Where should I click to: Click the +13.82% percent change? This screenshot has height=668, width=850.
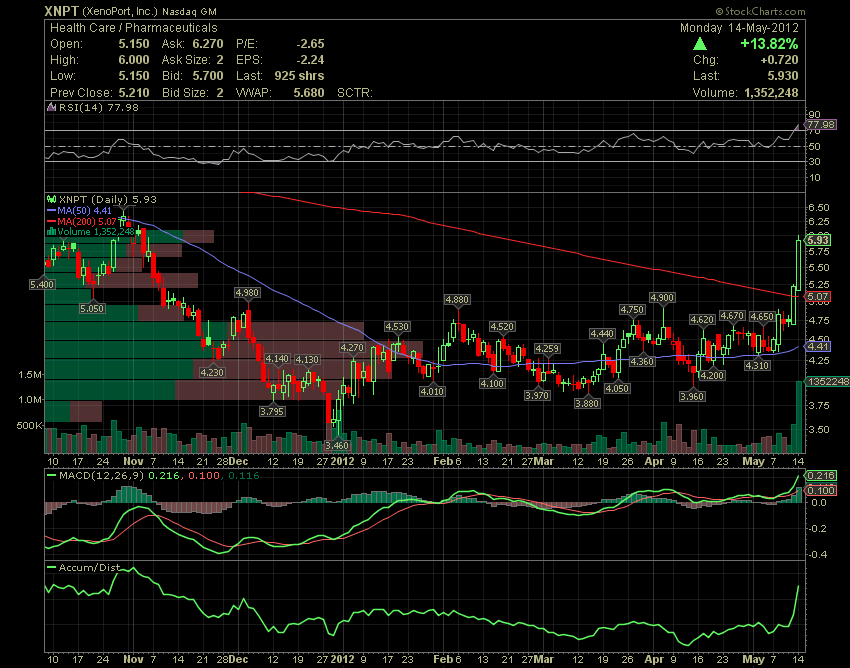coord(769,44)
